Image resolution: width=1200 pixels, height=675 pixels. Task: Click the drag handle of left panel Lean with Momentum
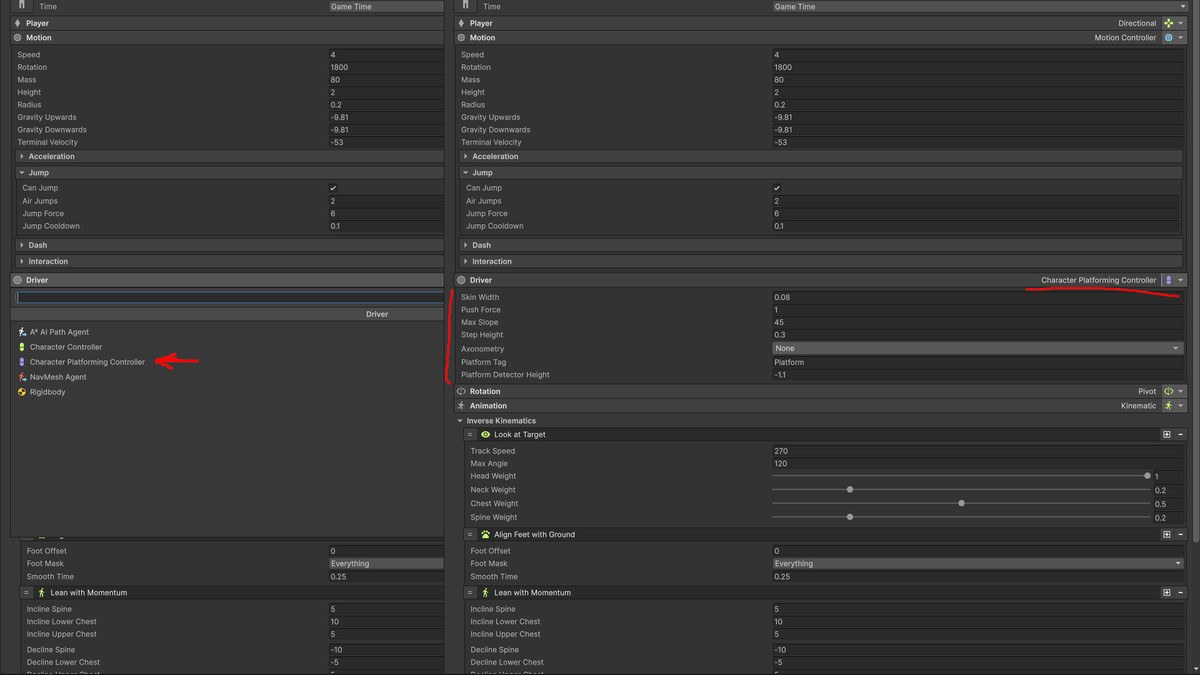click(26, 593)
